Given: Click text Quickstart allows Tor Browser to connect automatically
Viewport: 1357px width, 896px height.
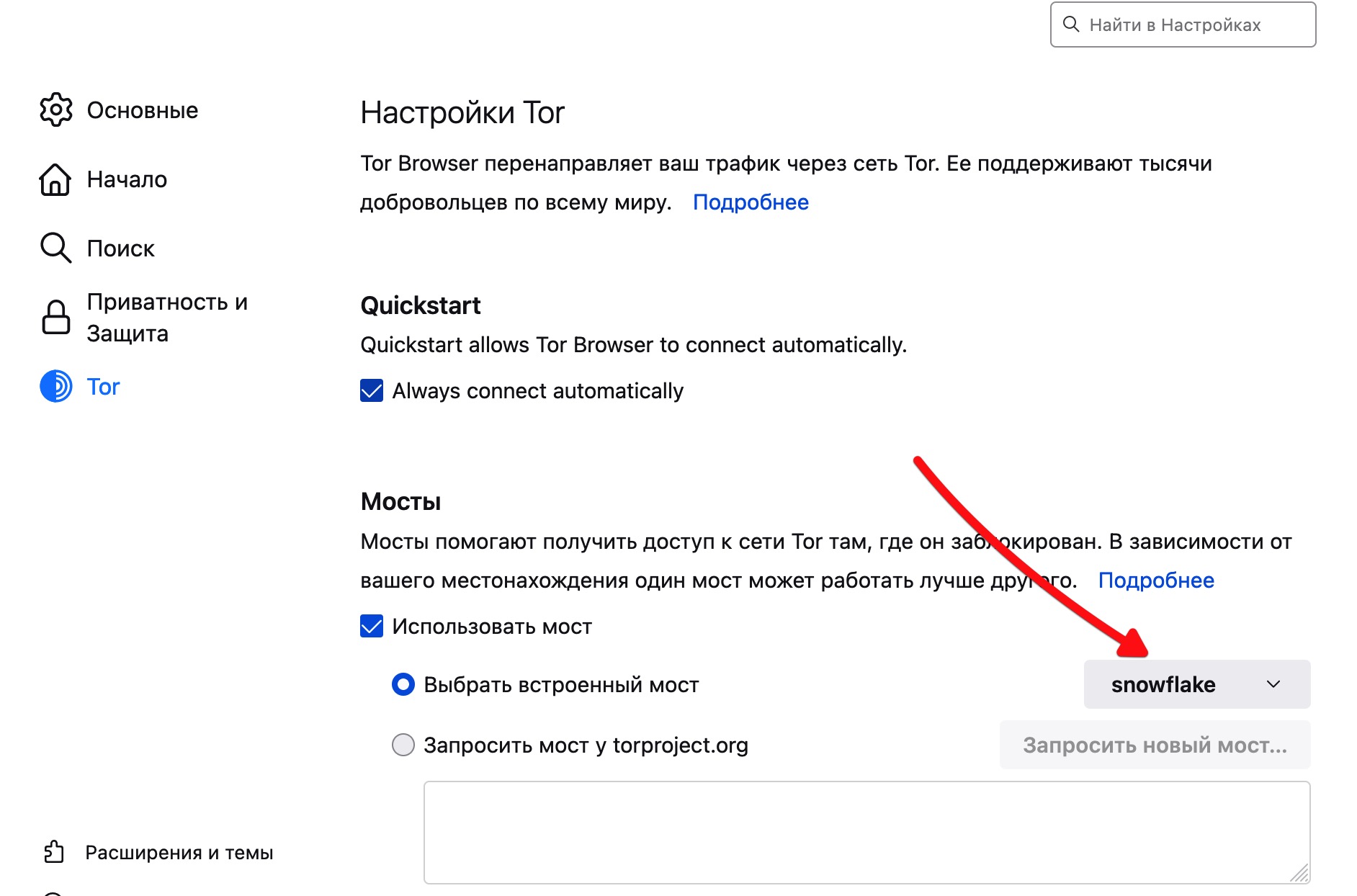Looking at the screenshot, I should point(634,345).
